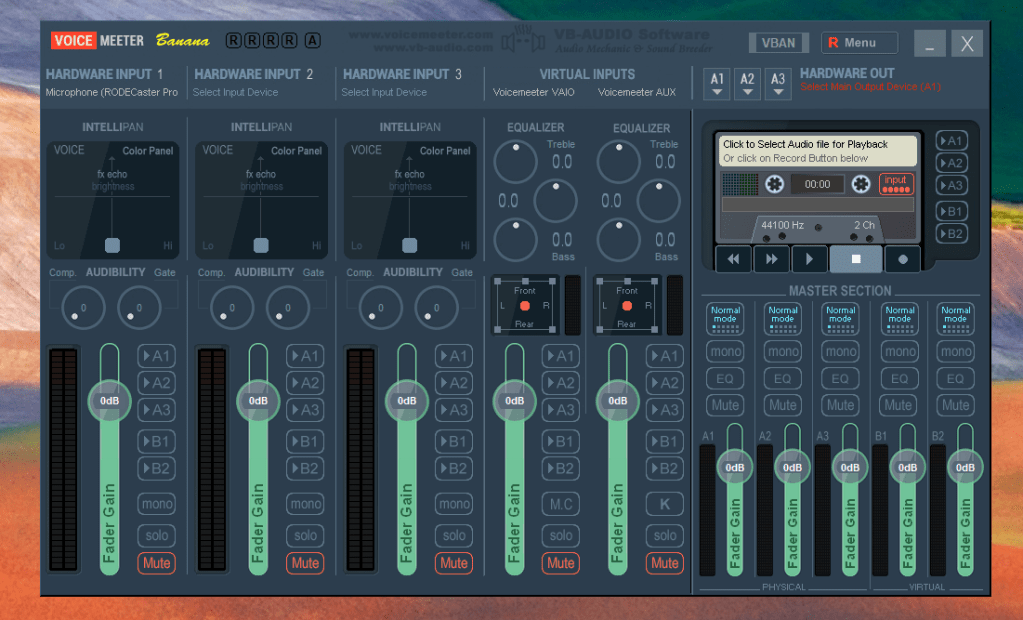
Task: Toggle EQ on the A2 master bus
Action: point(782,378)
